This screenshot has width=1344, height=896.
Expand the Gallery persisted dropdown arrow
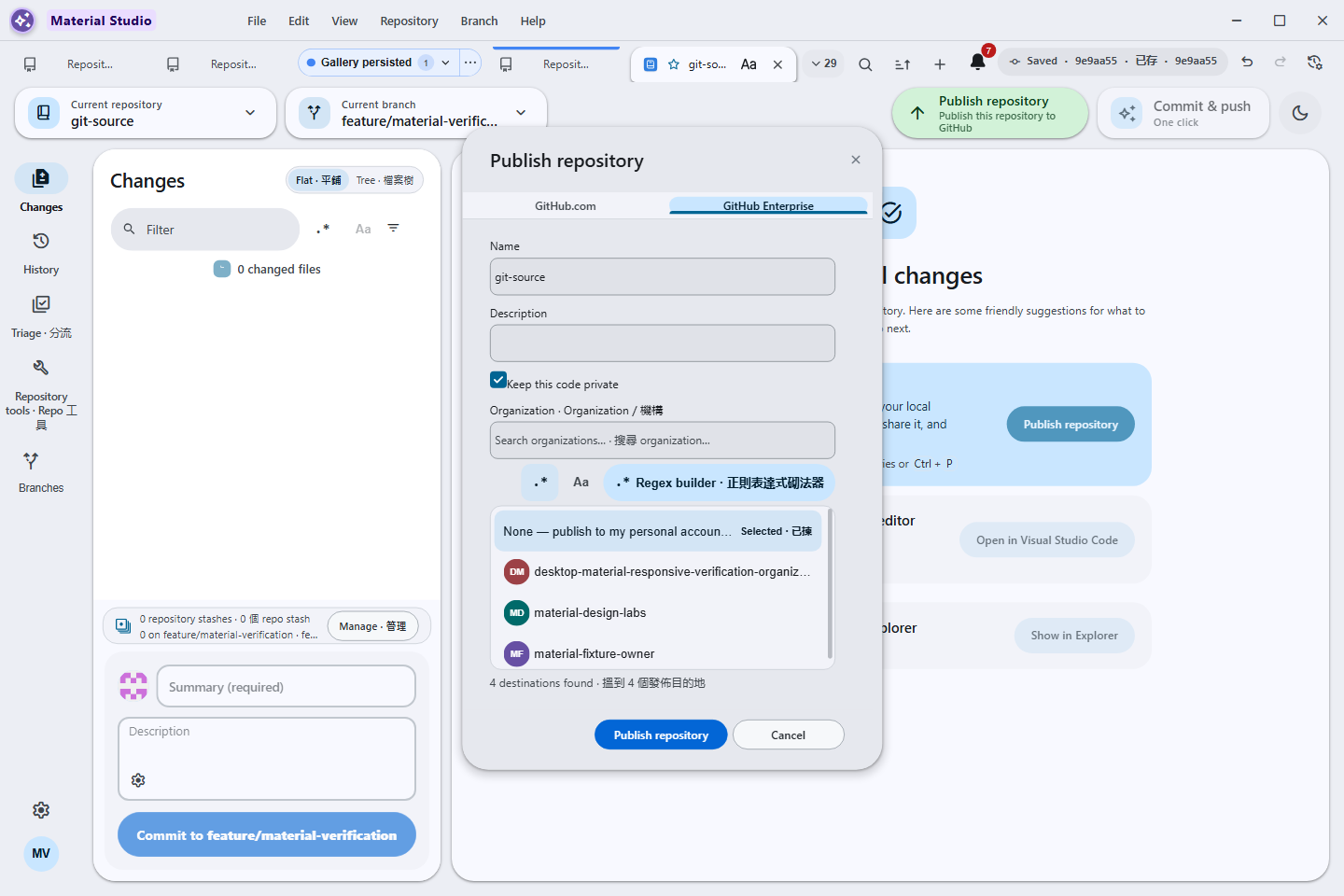tap(446, 63)
